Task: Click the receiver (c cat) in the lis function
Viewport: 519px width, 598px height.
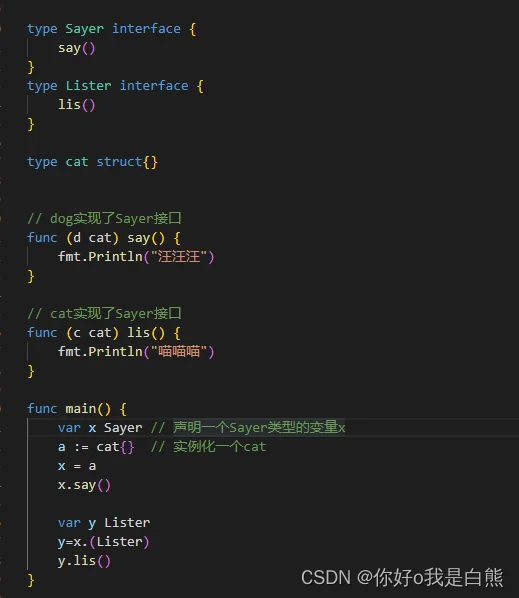Action: click(x=92, y=333)
